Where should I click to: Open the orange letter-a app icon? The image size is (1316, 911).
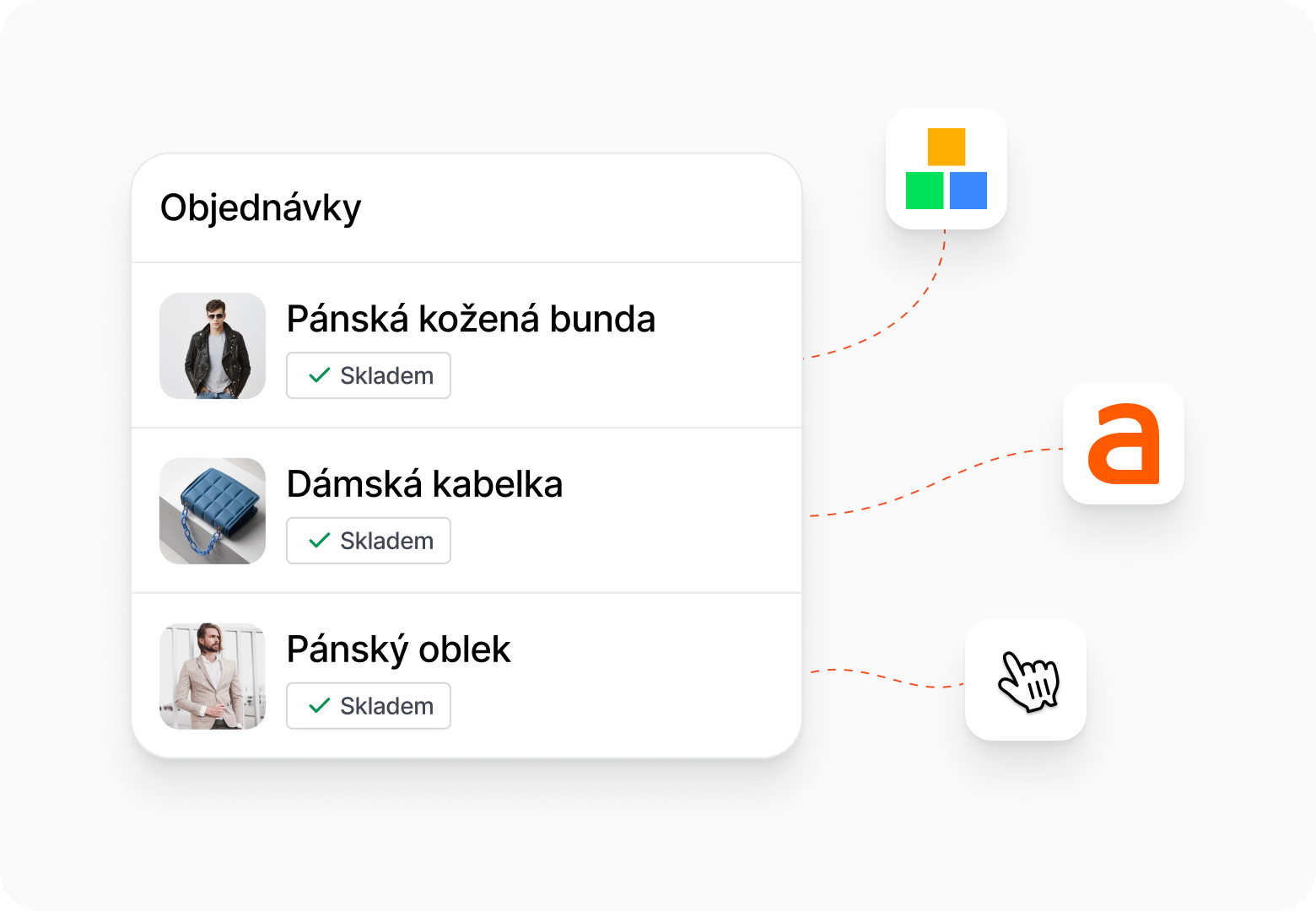pos(1124,444)
